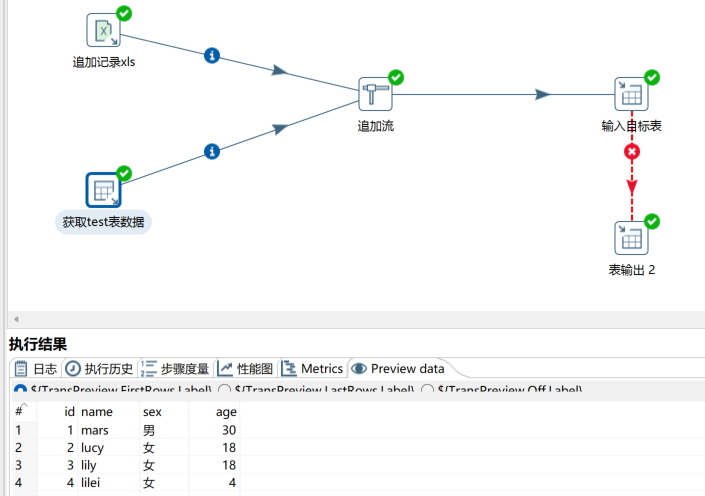Click the 获取test表数据 table input step icon
Screen dimensions: 705x496
[x=103, y=190]
